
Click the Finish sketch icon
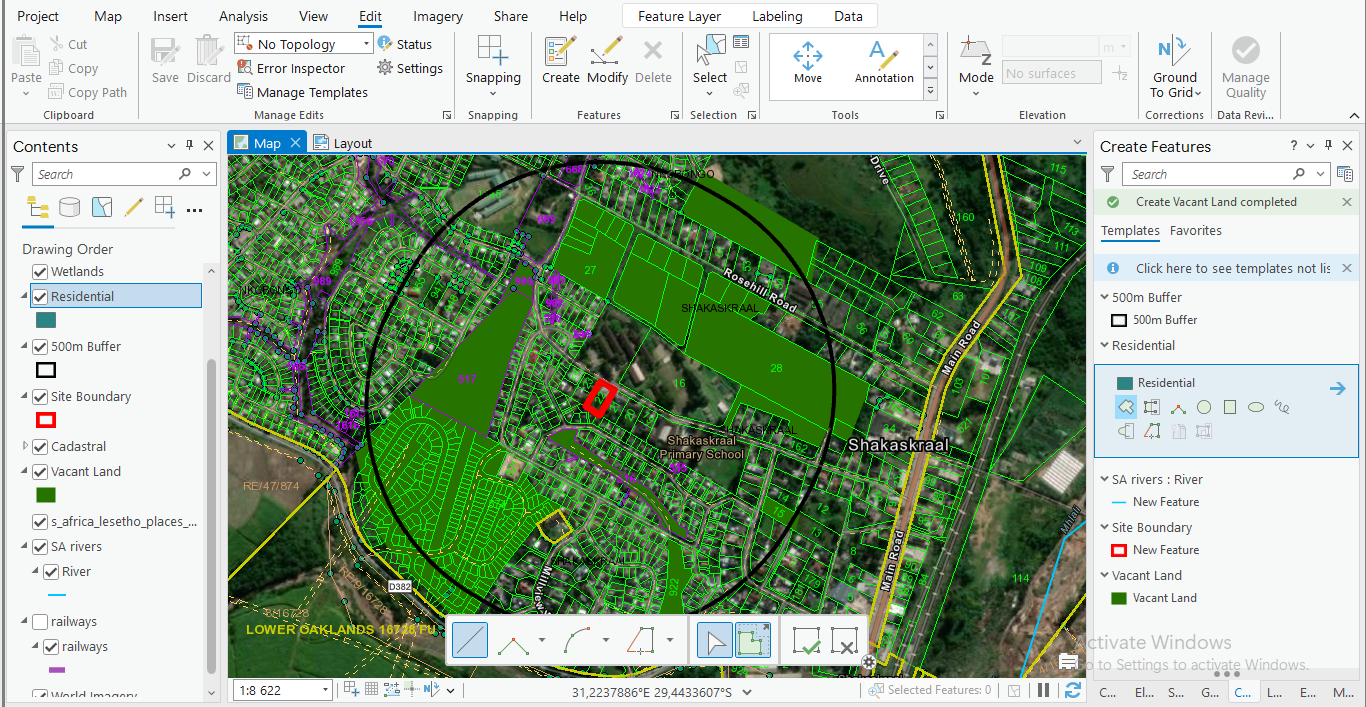(x=806, y=640)
